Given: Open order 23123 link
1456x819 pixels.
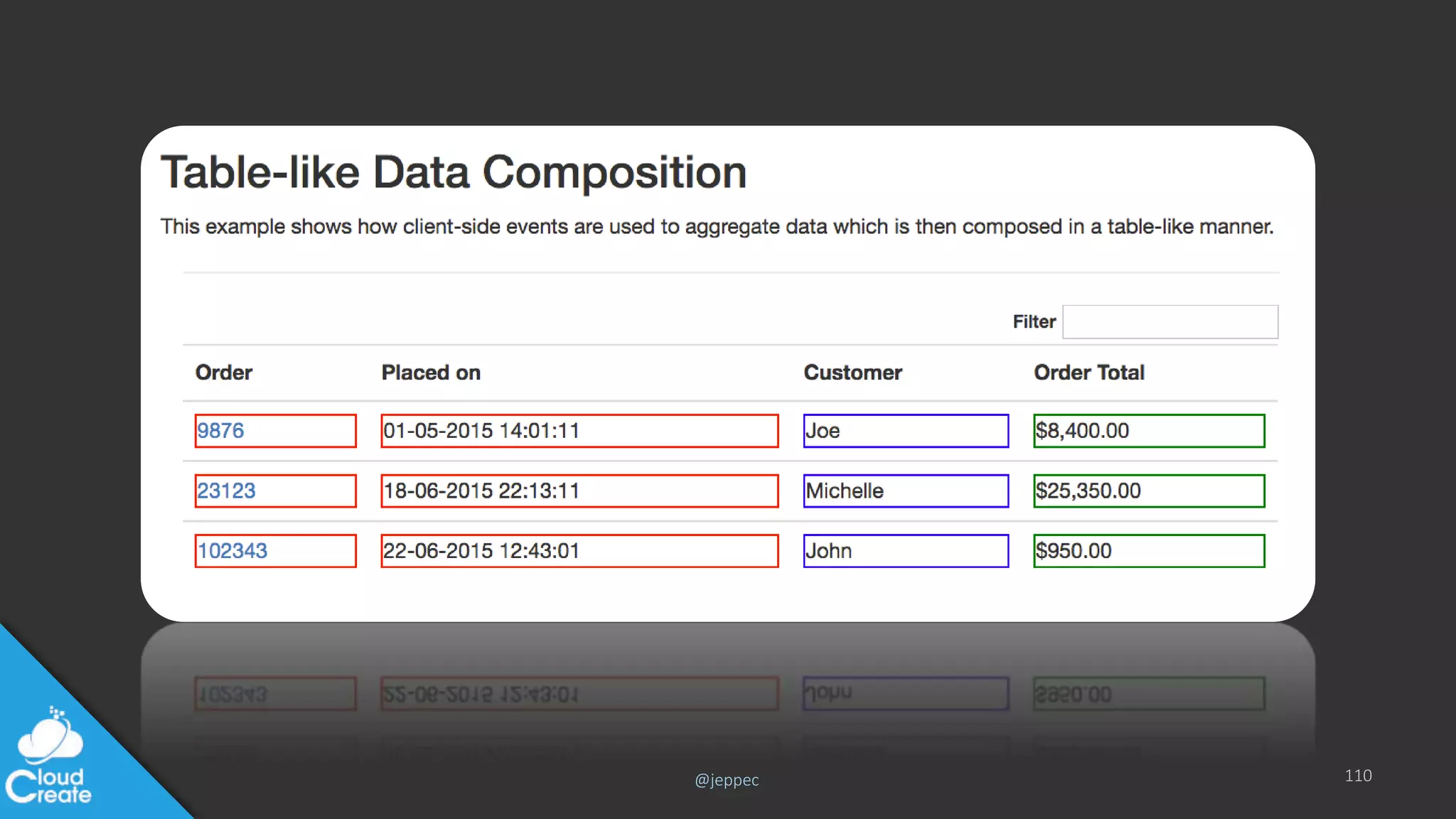Looking at the screenshot, I should (226, 491).
